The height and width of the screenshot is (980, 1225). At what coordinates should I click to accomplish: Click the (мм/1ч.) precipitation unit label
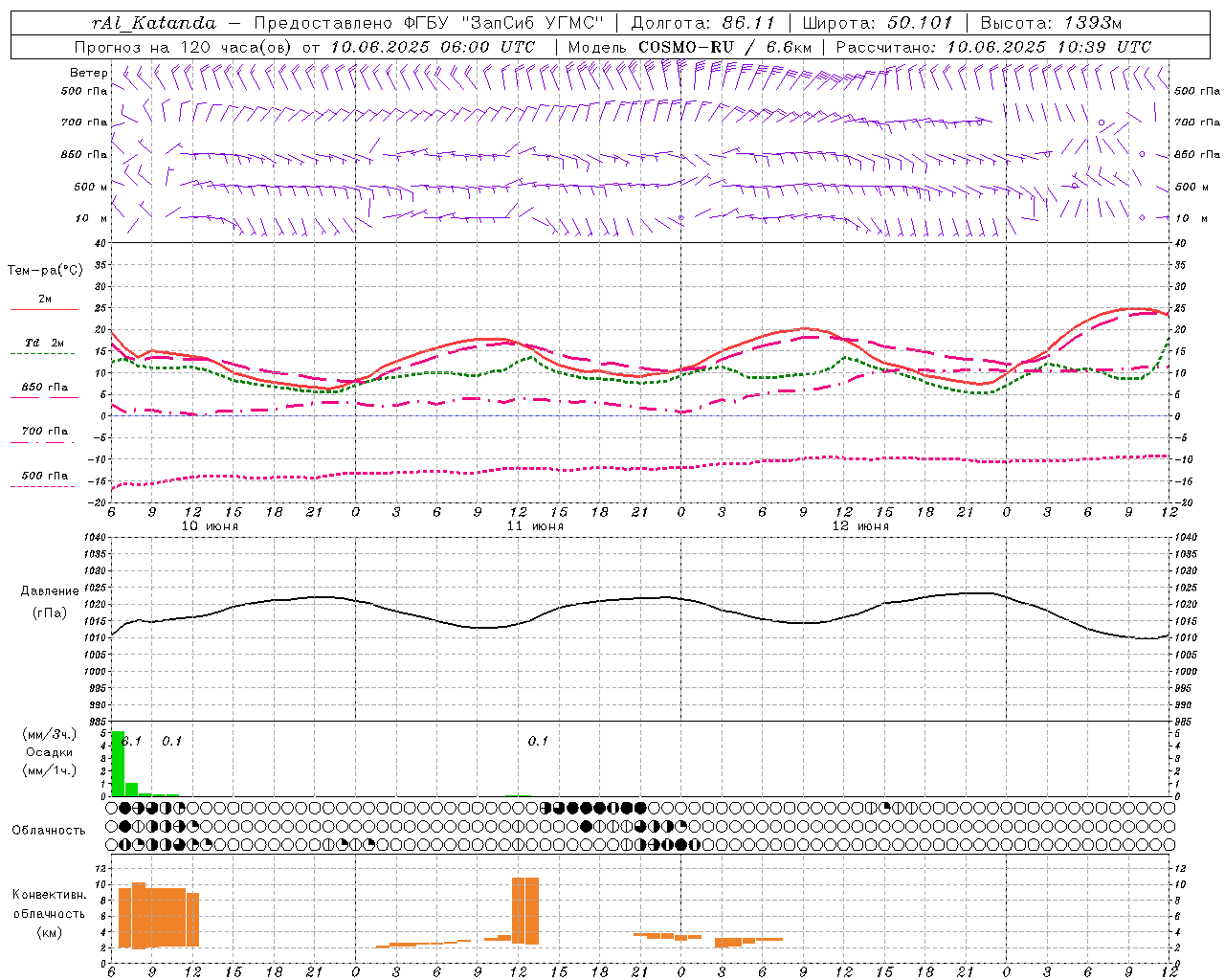[49, 770]
